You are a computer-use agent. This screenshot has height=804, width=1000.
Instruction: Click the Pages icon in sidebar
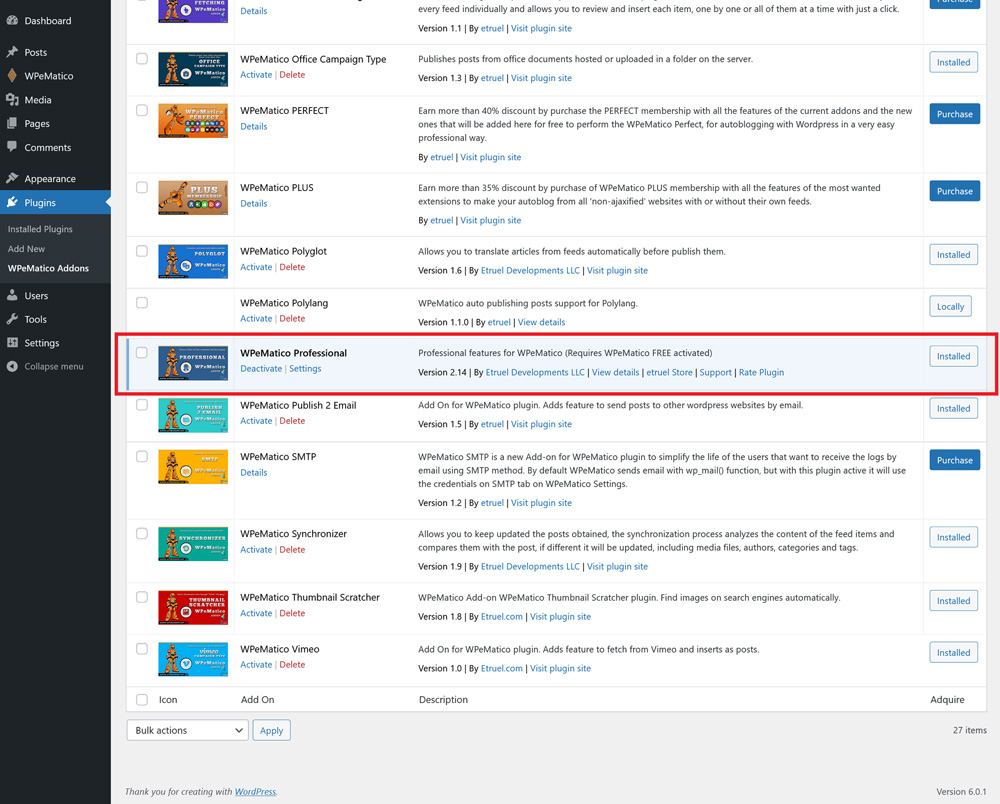[x=12, y=123]
